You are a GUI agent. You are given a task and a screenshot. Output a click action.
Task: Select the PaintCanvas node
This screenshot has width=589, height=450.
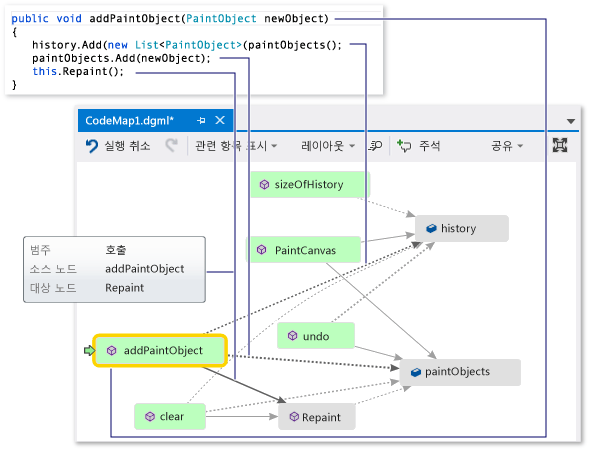(304, 250)
